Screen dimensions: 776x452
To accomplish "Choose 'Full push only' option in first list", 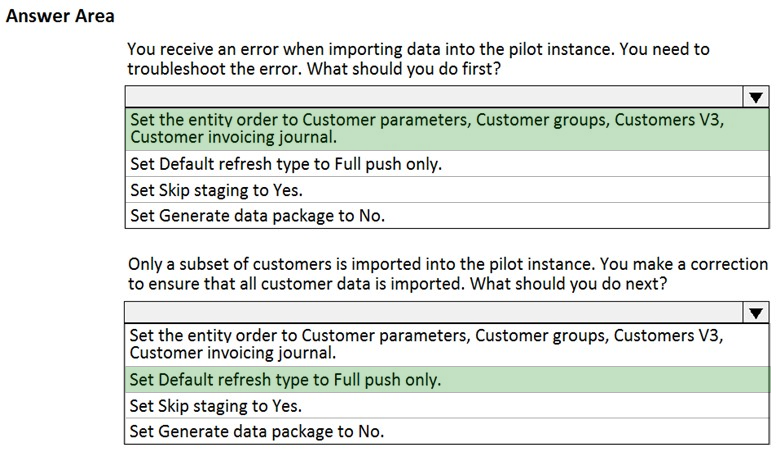I will [x=447, y=164].
